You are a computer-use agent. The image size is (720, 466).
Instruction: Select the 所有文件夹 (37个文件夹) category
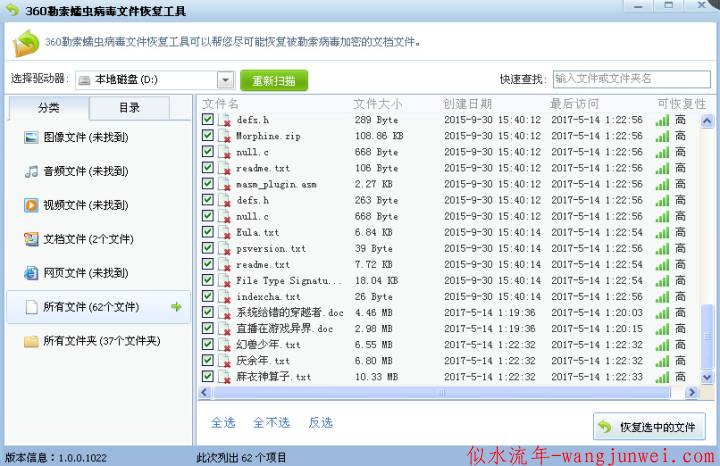coord(98,341)
